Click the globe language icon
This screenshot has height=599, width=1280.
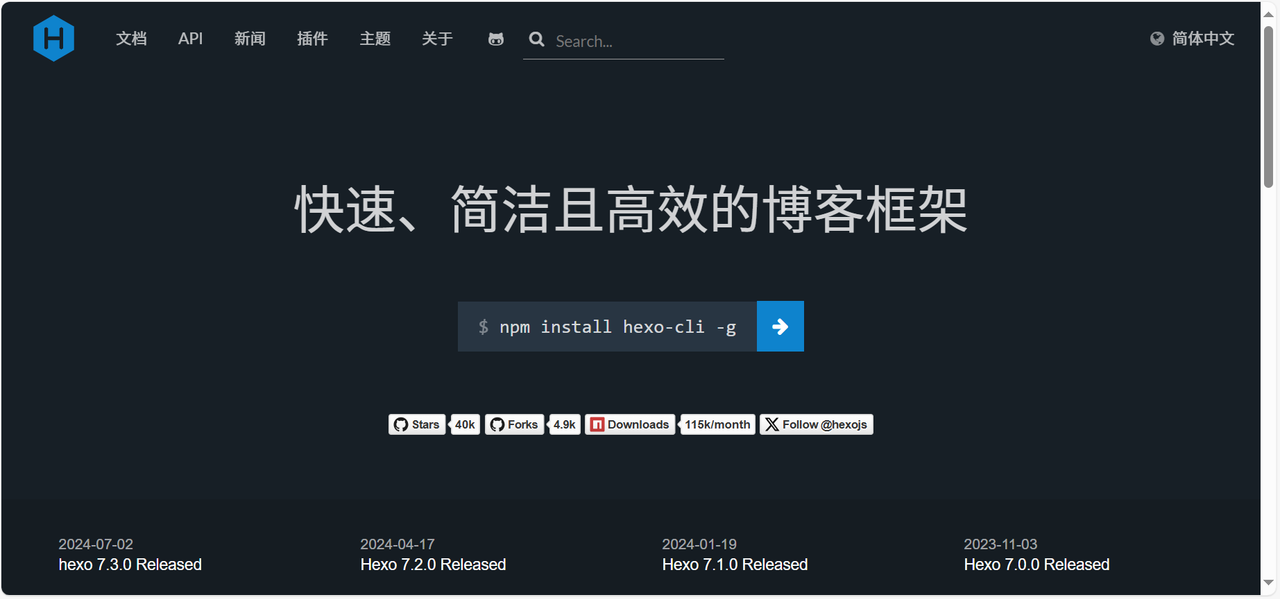(1157, 39)
